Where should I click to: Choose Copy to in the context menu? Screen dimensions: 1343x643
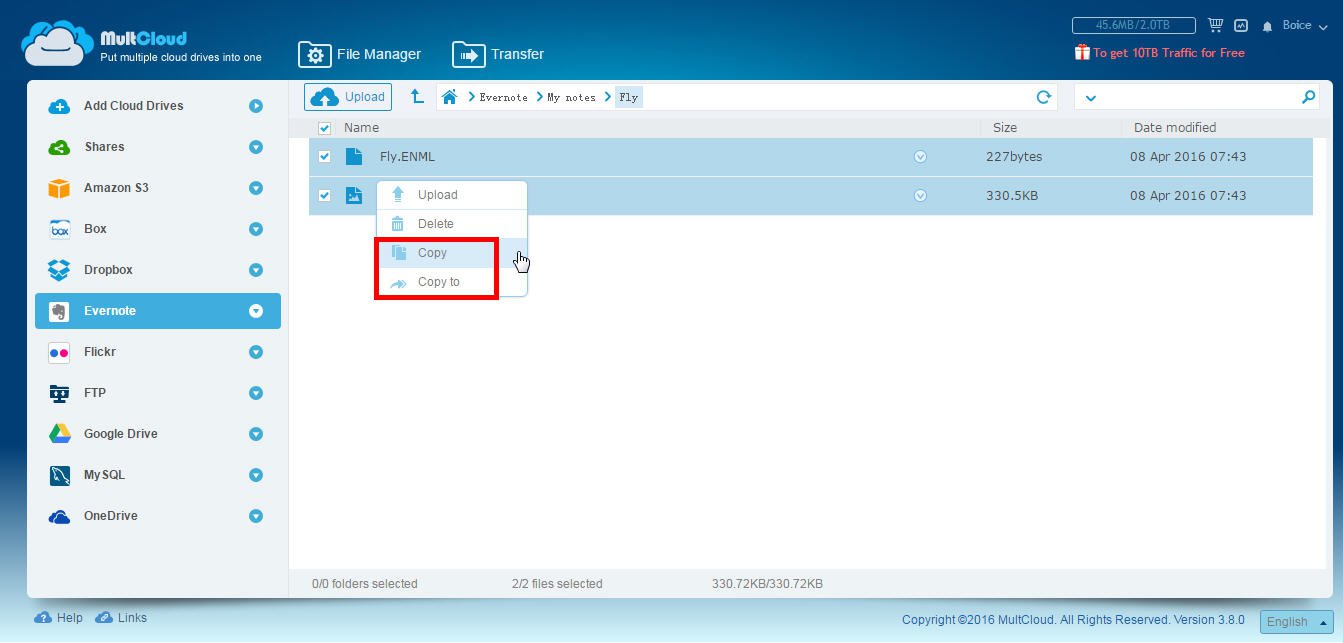pyautogui.click(x=451, y=282)
